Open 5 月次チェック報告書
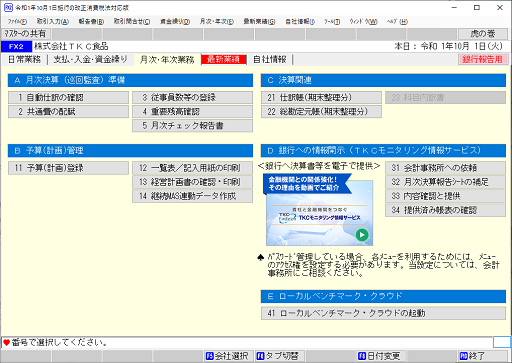The width and height of the screenshot is (512, 363). coord(192,126)
